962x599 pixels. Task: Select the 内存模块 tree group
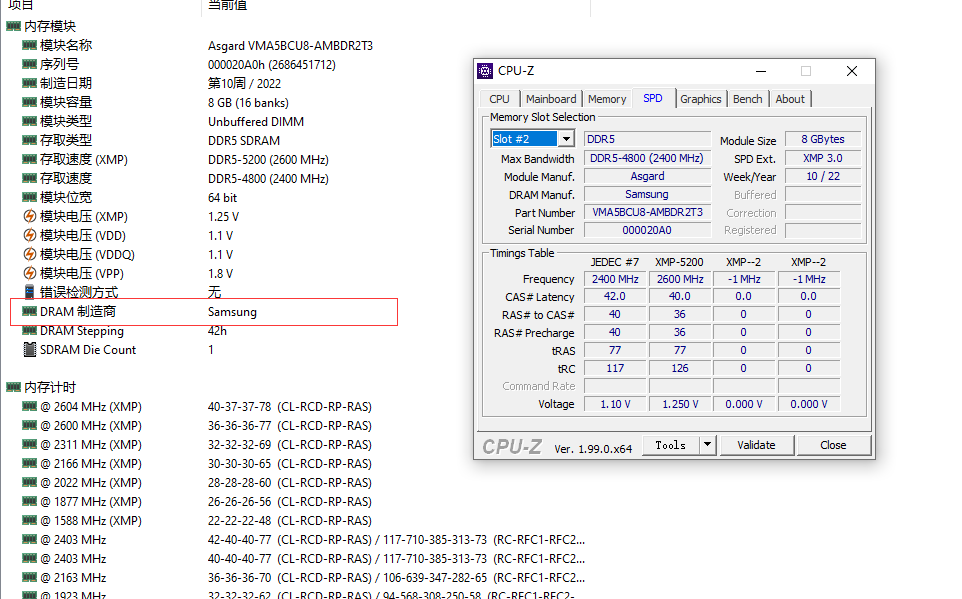pos(50,26)
